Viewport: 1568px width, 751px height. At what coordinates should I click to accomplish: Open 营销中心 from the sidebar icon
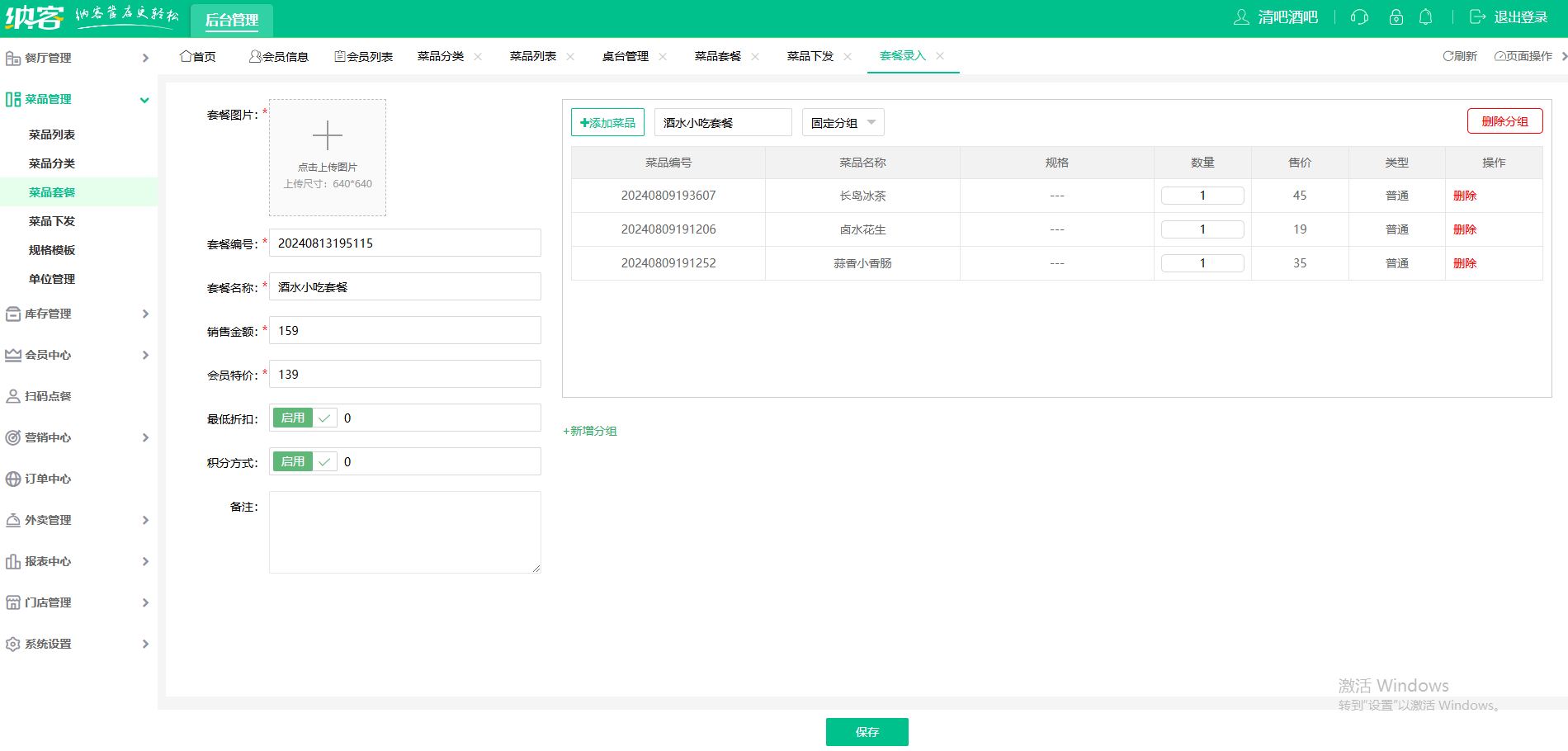(x=12, y=437)
